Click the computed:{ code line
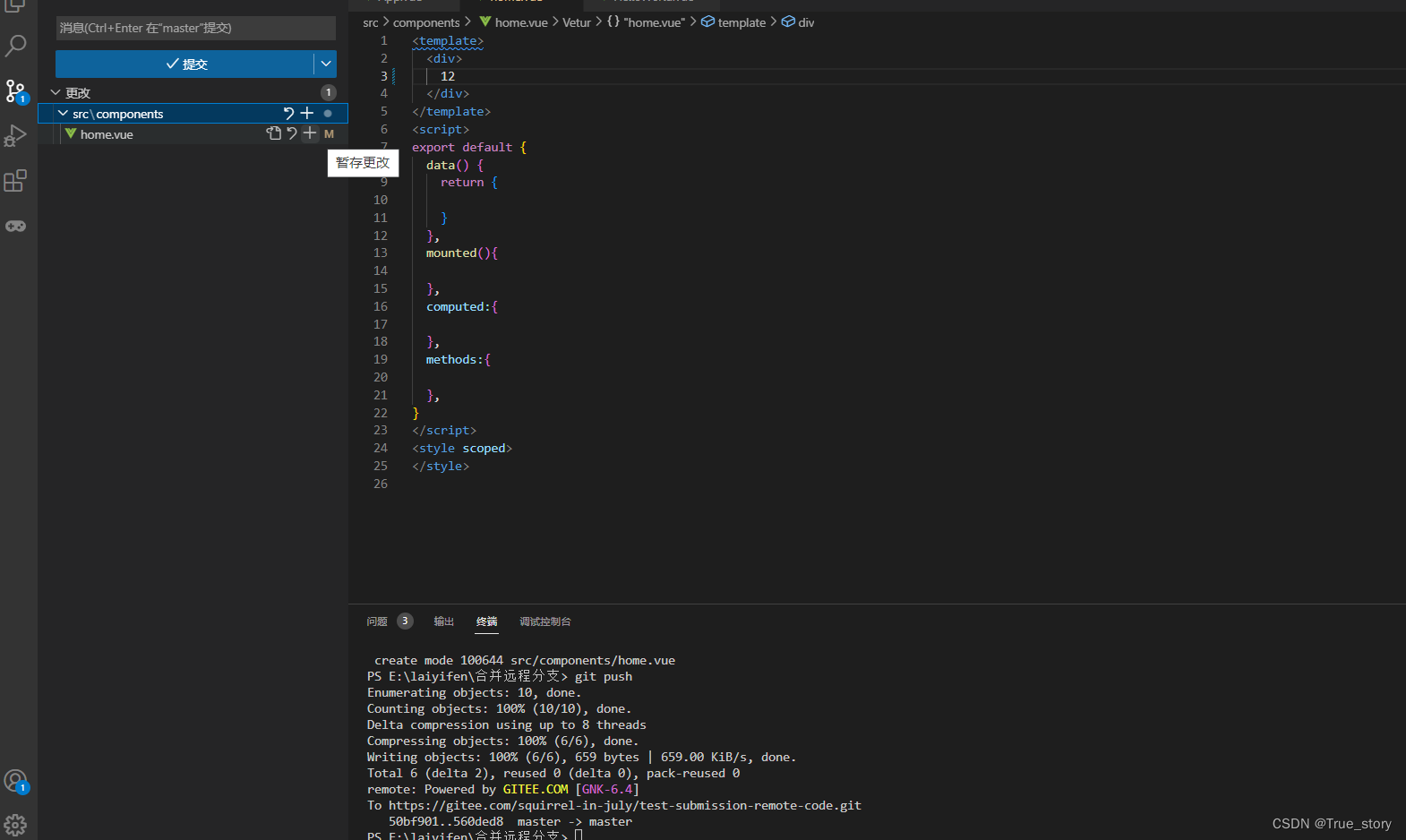This screenshot has width=1406, height=840. click(x=462, y=306)
